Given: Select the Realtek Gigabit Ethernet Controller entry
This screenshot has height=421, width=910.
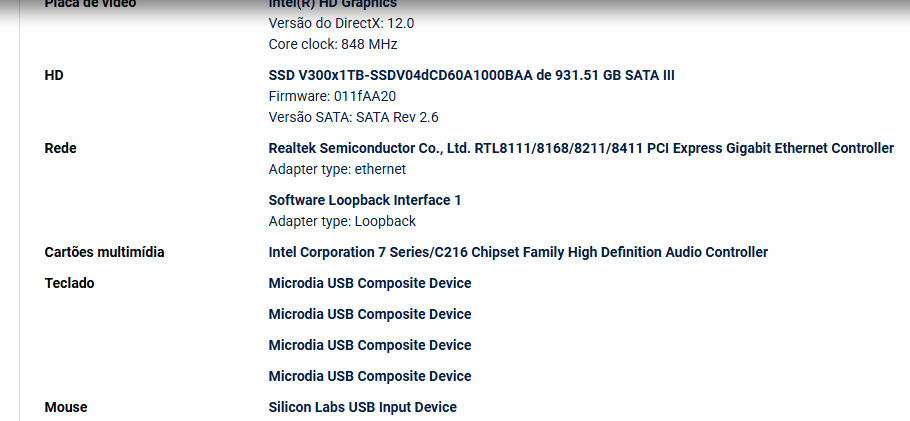Looking at the screenshot, I should 581,148.
